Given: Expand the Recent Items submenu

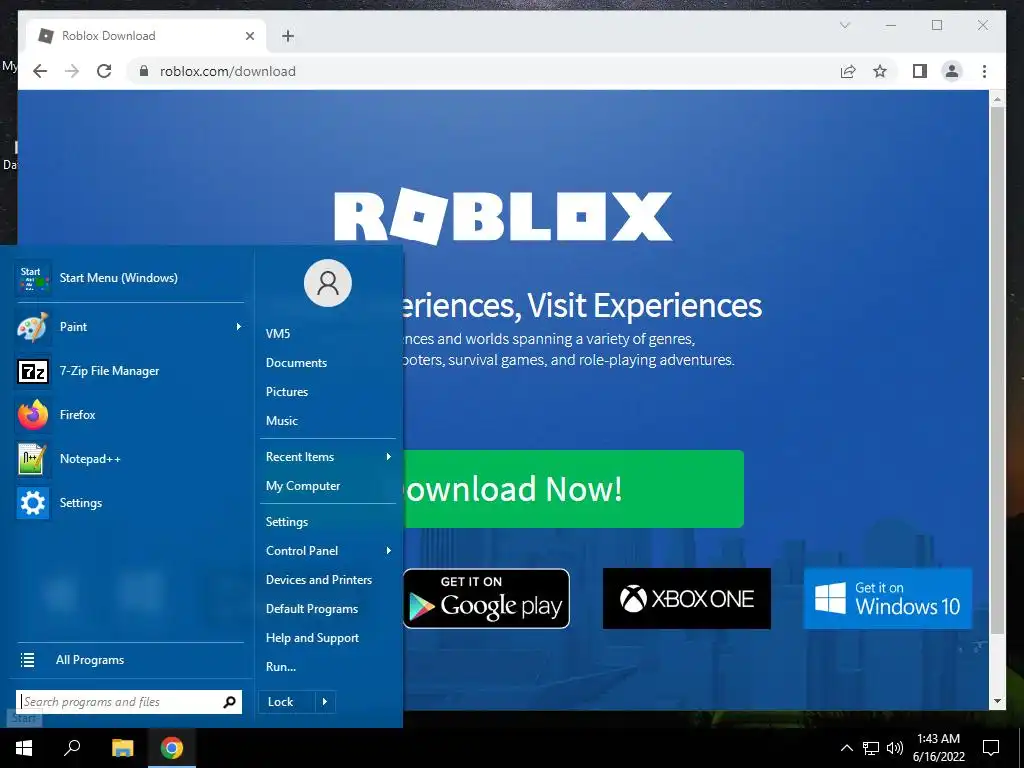Looking at the screenshot, I should (389, 457).
